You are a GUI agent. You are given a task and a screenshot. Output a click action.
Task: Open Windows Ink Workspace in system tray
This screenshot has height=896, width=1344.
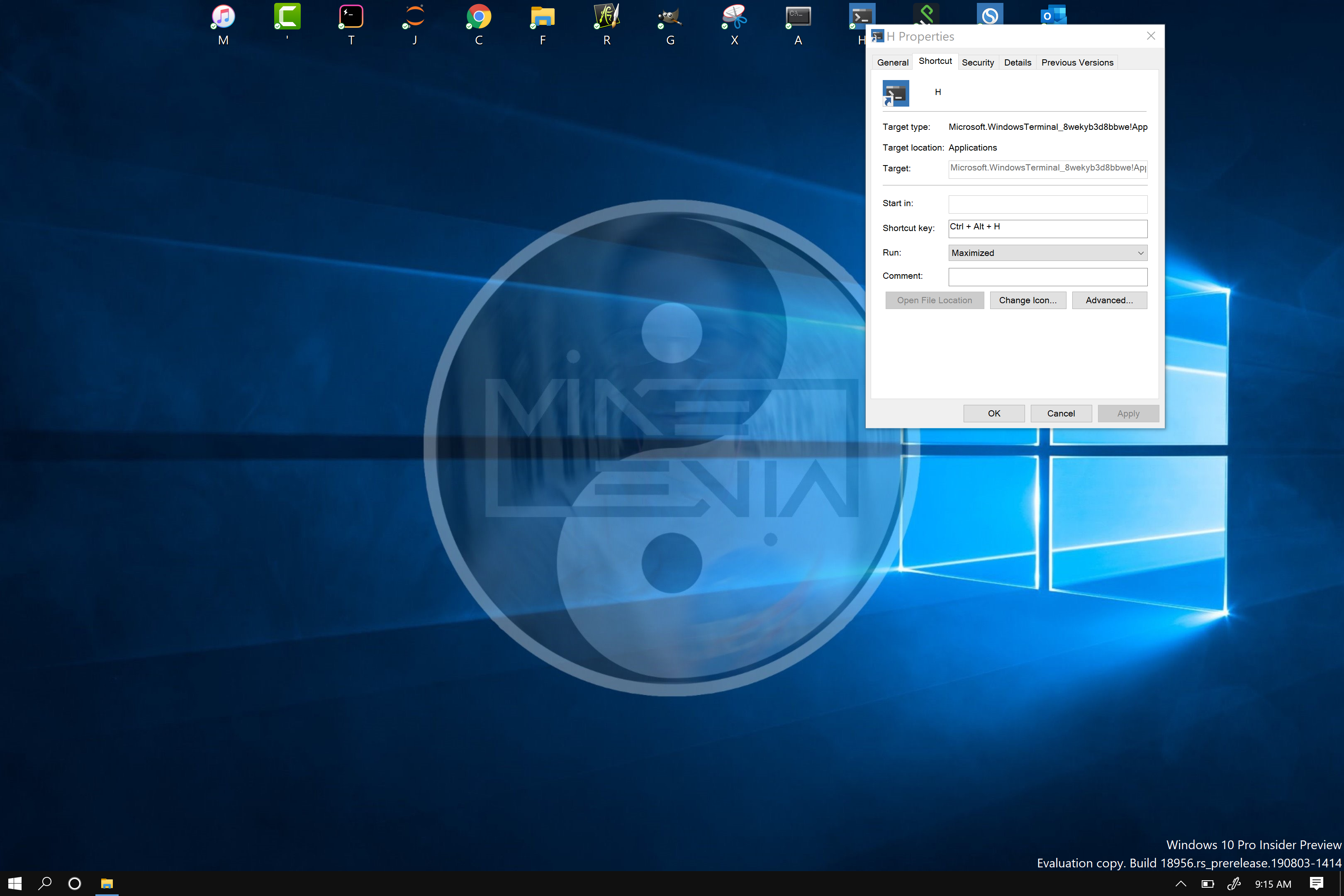tap(1234, 884)
